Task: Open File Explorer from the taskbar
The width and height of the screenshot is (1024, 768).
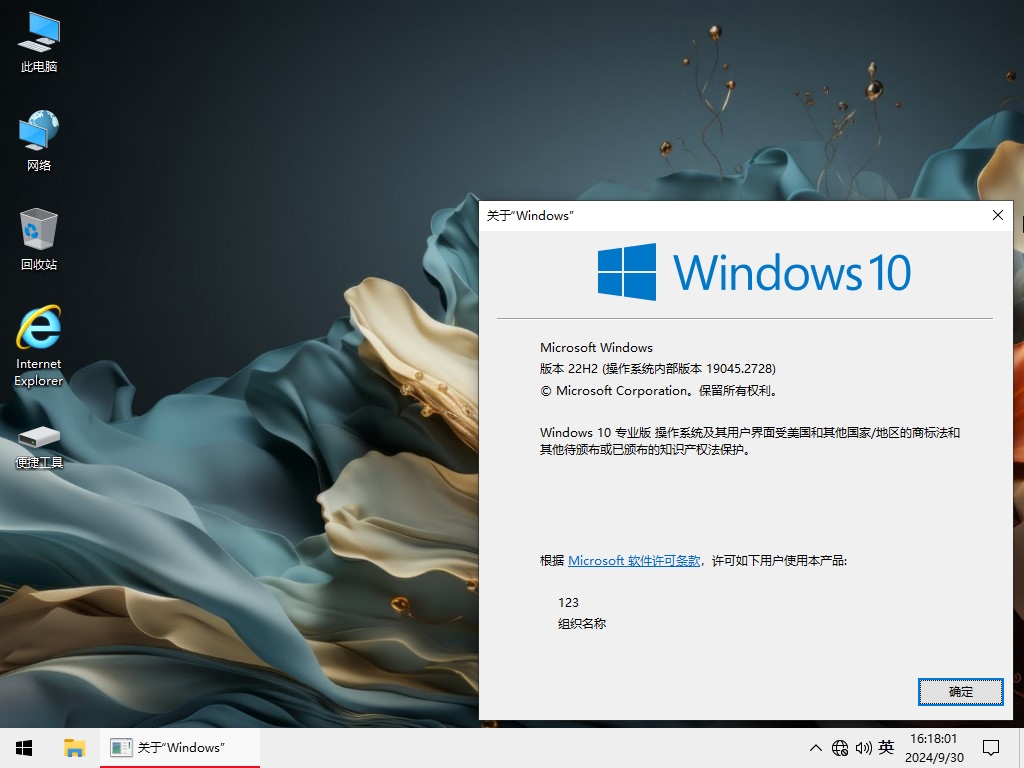Action: [74, 748]
